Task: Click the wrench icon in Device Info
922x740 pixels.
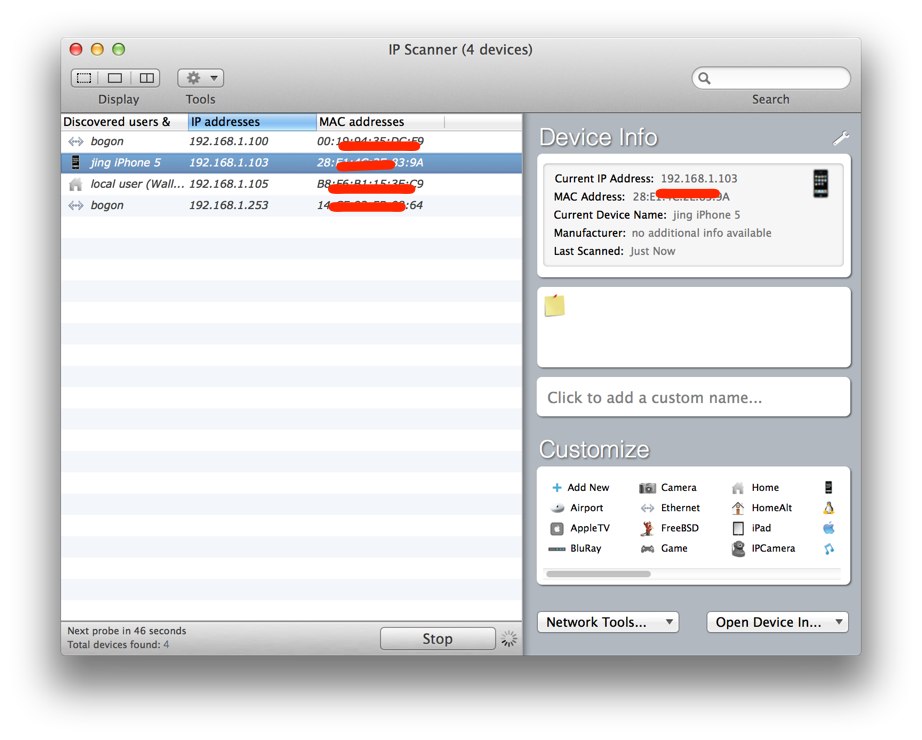Action: click(841, 138)
